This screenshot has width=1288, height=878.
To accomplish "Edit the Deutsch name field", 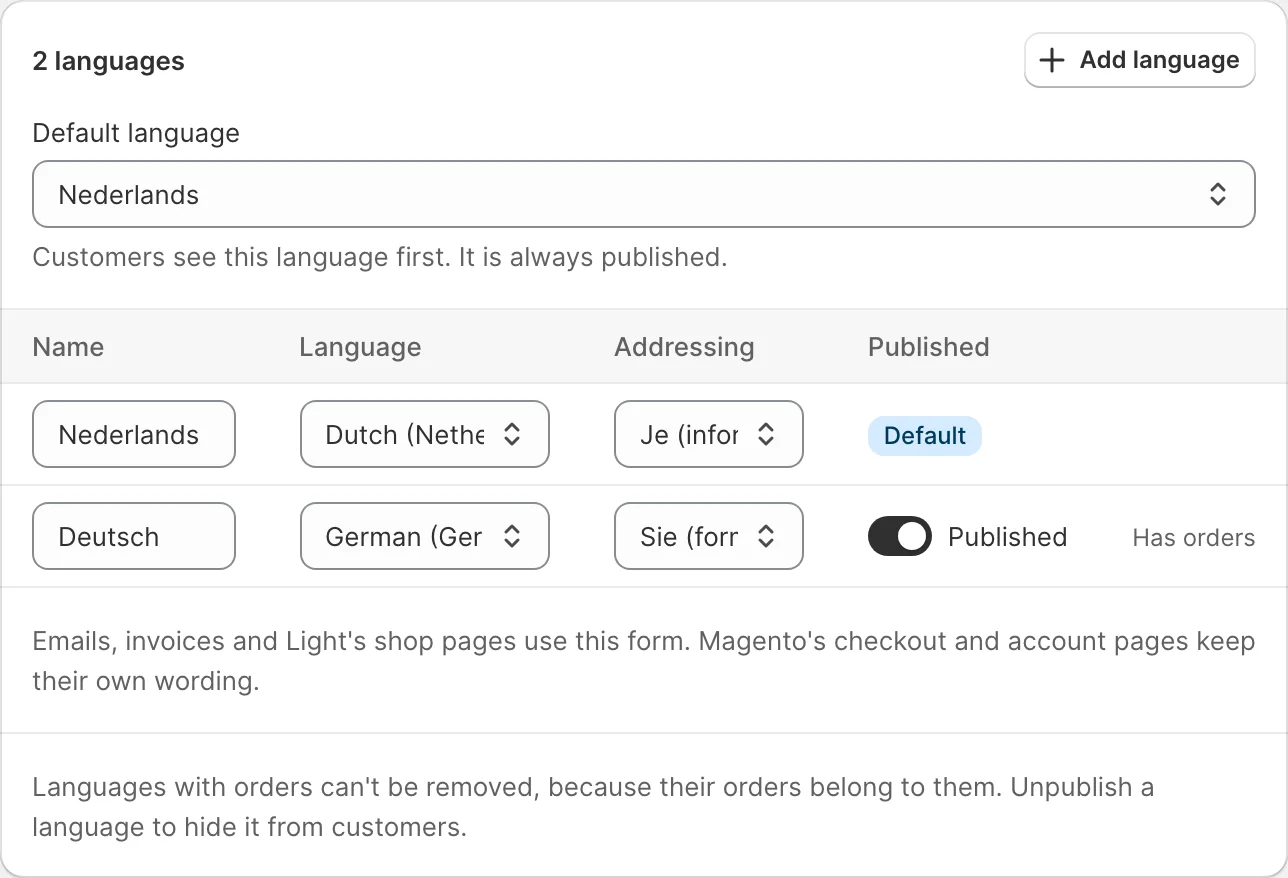I will 134,536.
